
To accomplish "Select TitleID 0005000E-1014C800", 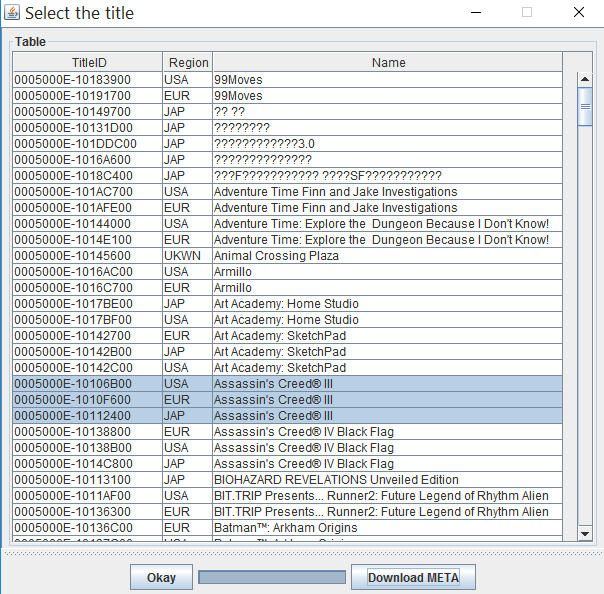I will [x=88, y=463].
